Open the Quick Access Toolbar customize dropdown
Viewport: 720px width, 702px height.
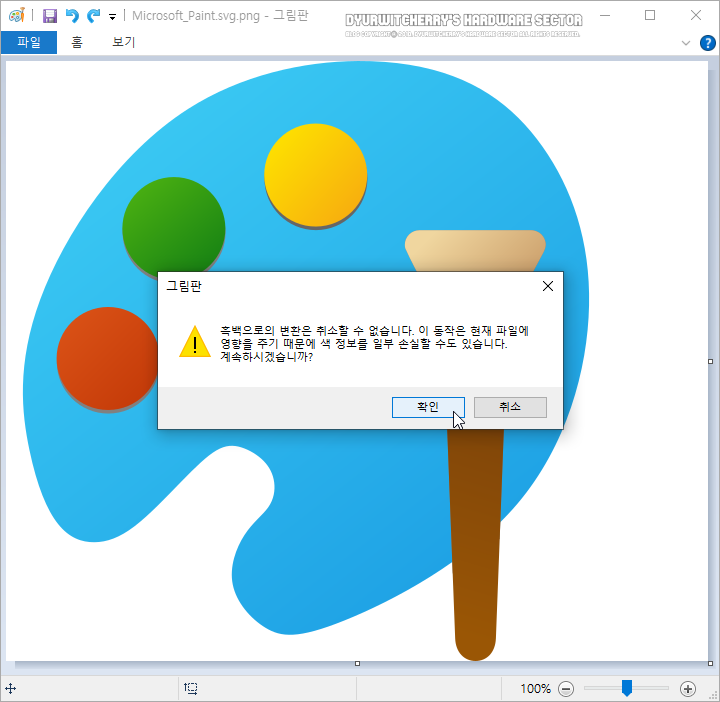coord(112,17)
